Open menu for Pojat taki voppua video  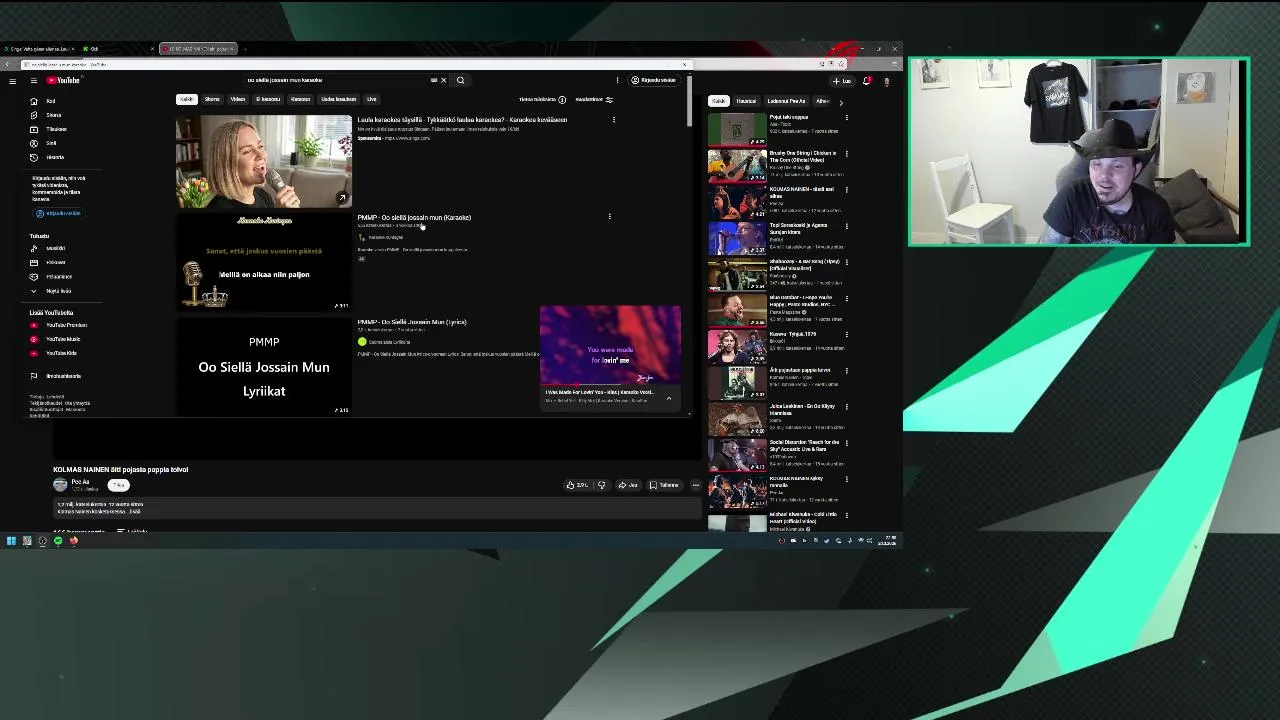tap(846, 118)
